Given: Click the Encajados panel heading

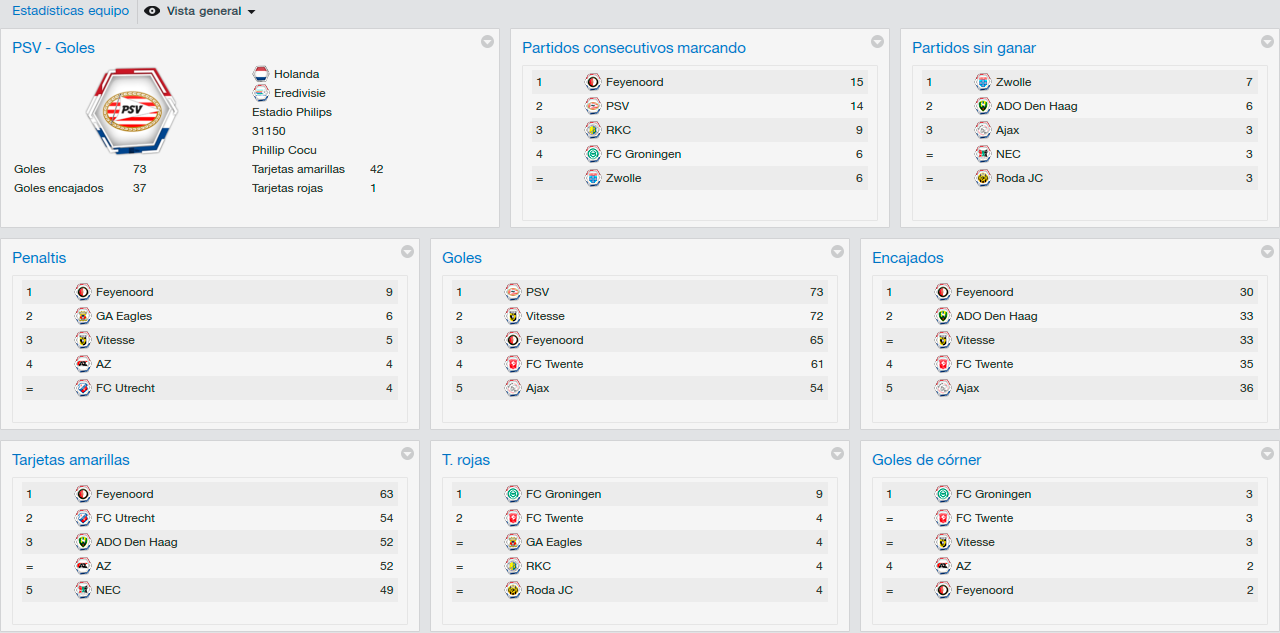Looking at the screenshot, I should click(x=908, y=258).
